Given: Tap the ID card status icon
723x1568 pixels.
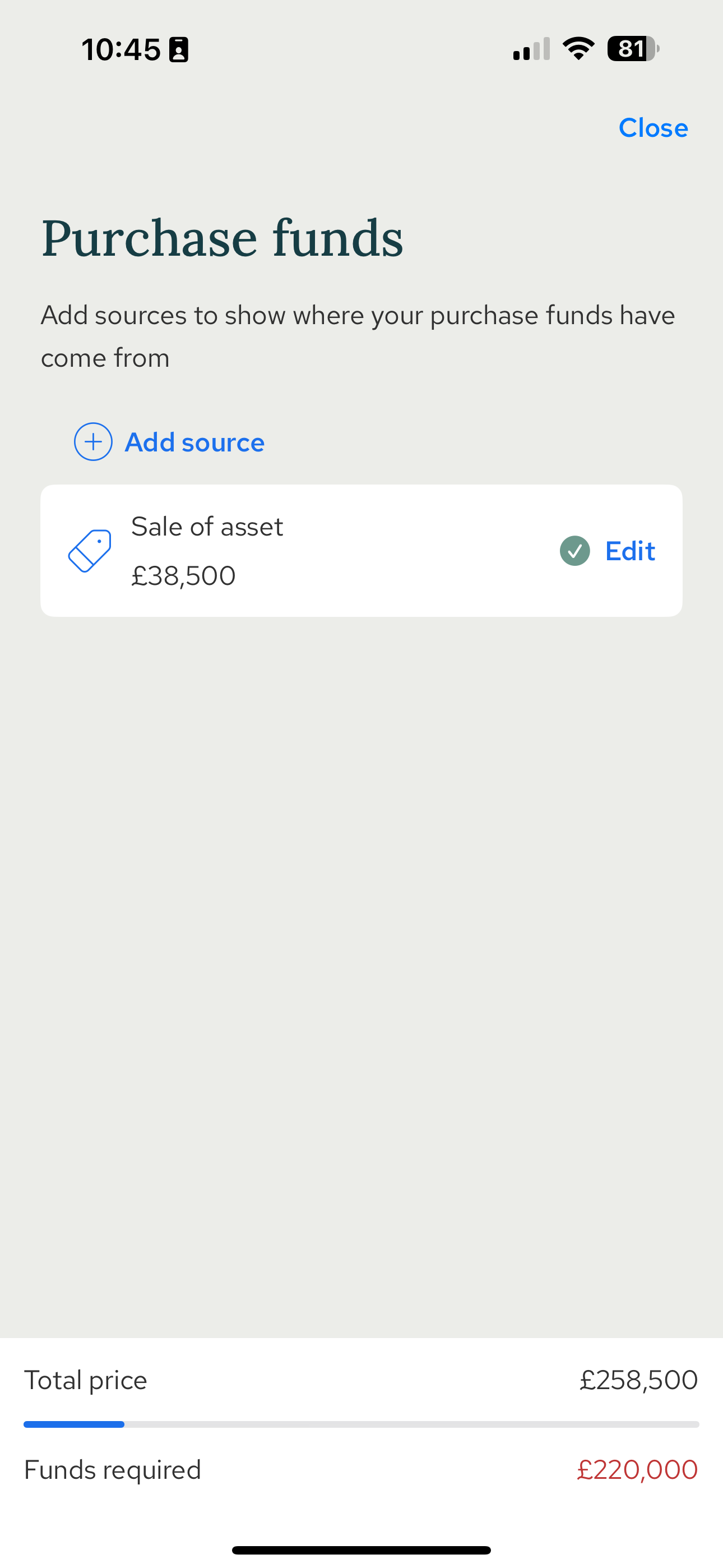Looking at the screenshot, I should [x=178, y=50].
